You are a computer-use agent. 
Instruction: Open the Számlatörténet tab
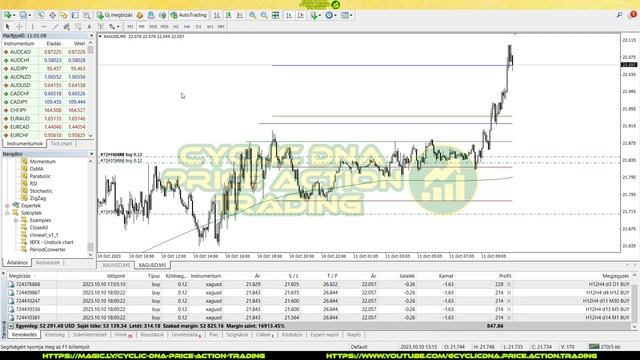89,335
